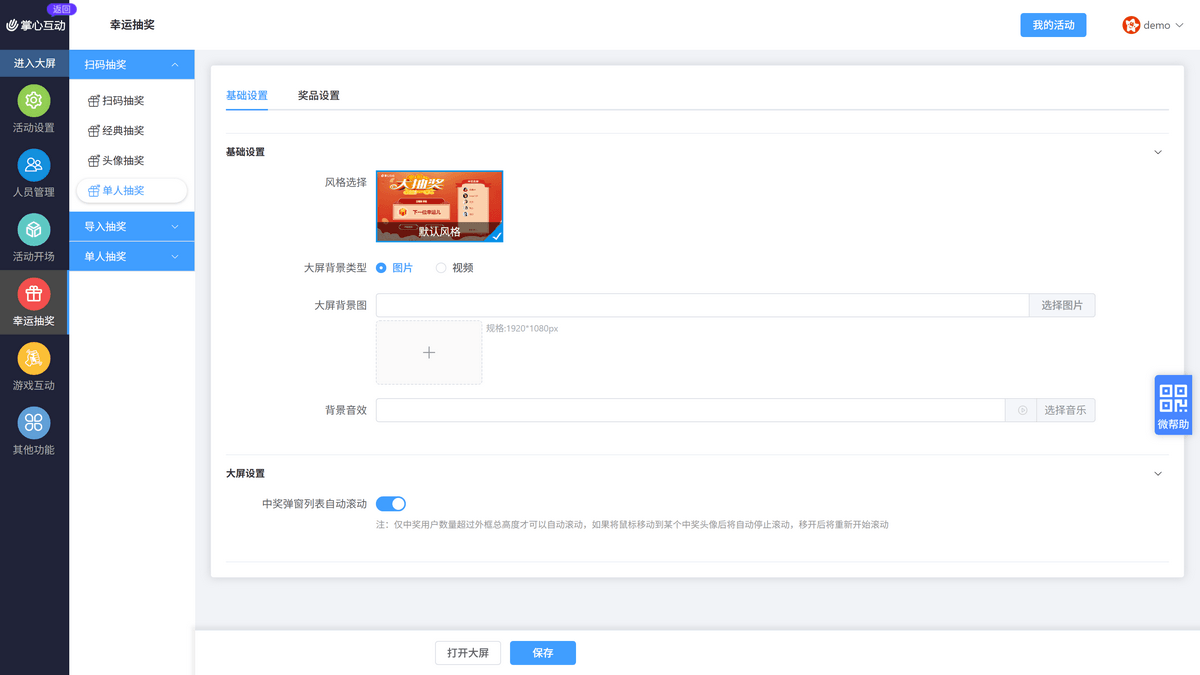Toggle 中奖弹窗列表自动滚动 switch
The width and height of the screenshot is (1200, 675).
point(391,504)
